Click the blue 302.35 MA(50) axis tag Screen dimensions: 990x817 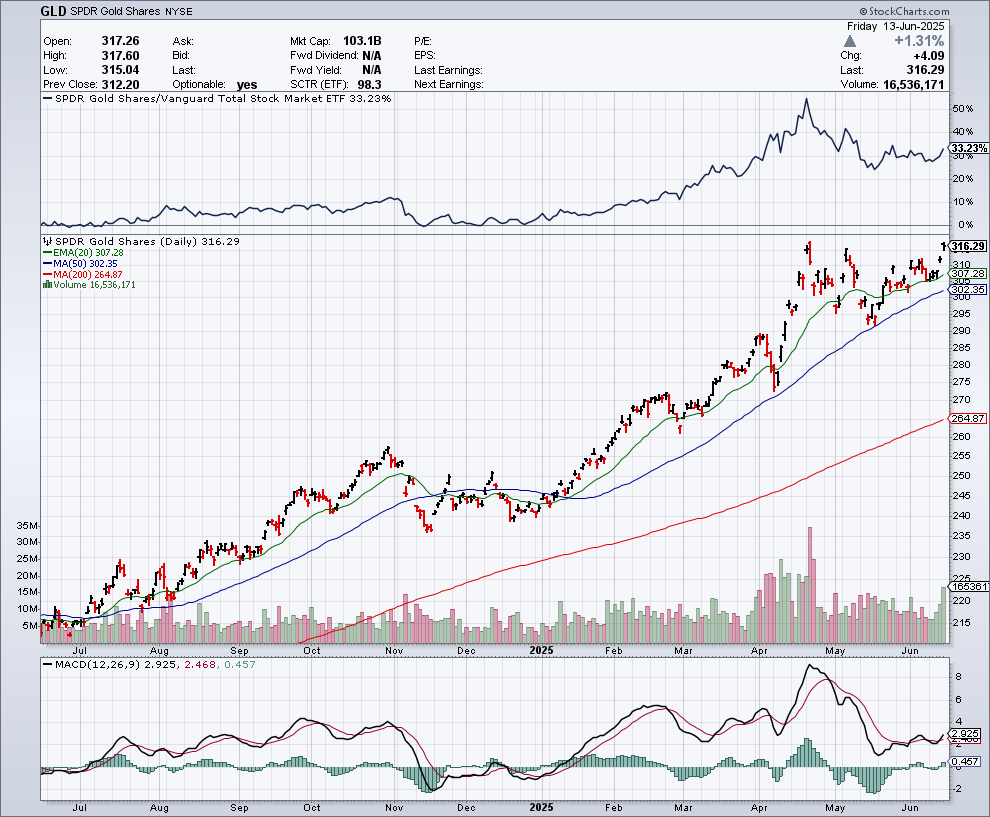coord(969,289)
